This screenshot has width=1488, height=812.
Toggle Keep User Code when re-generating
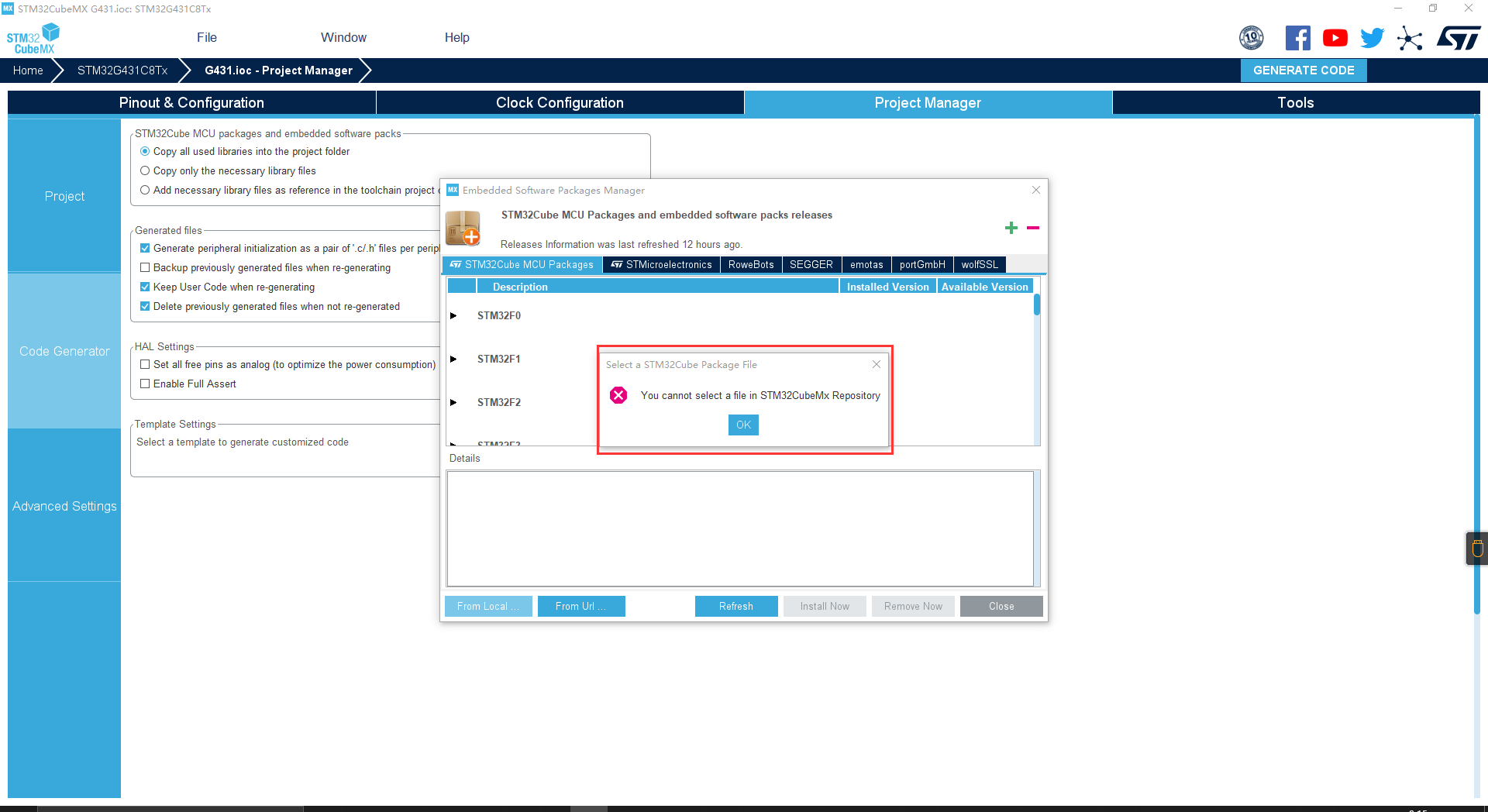145,287
